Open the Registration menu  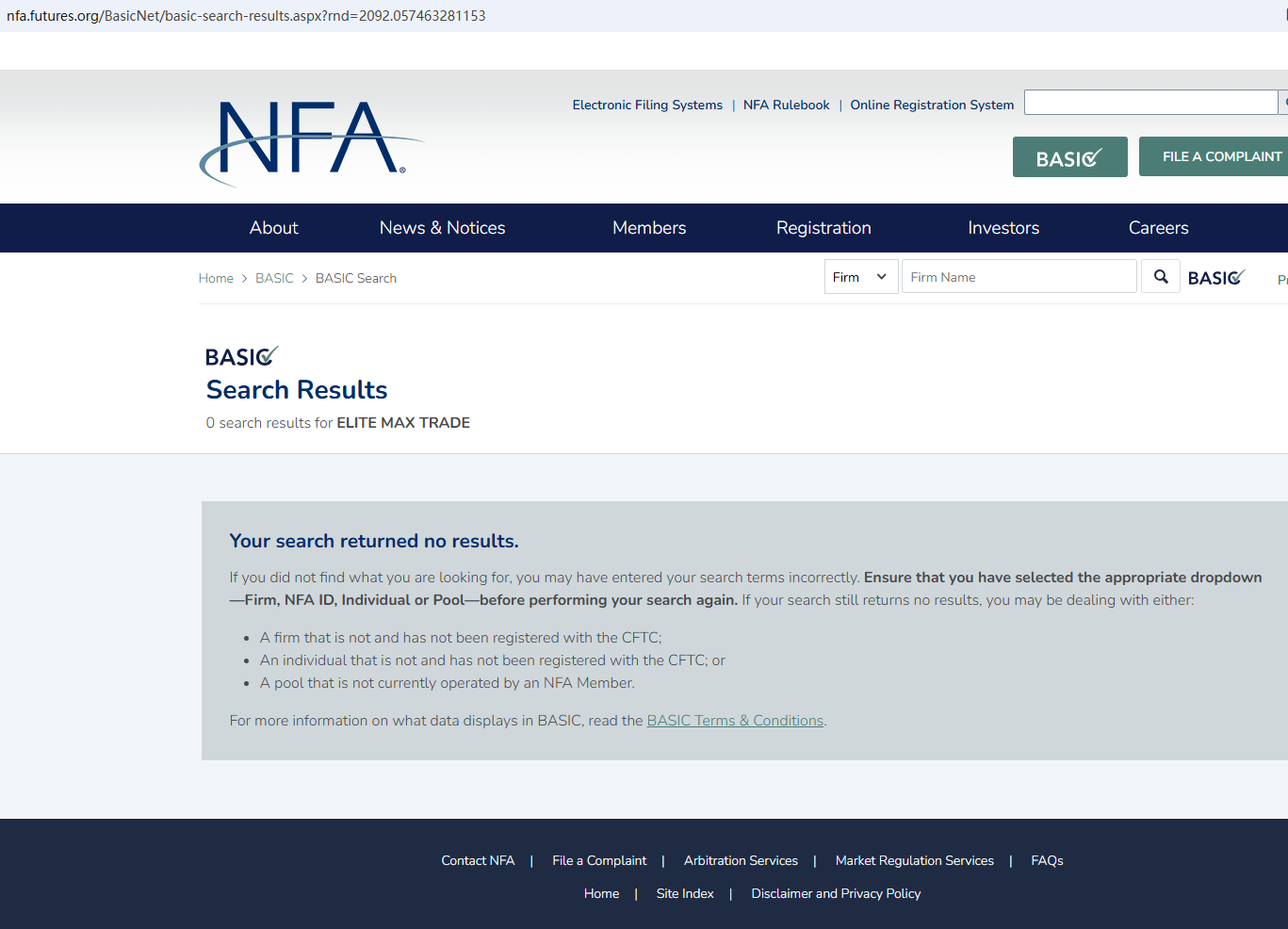[x=823, y=228]
